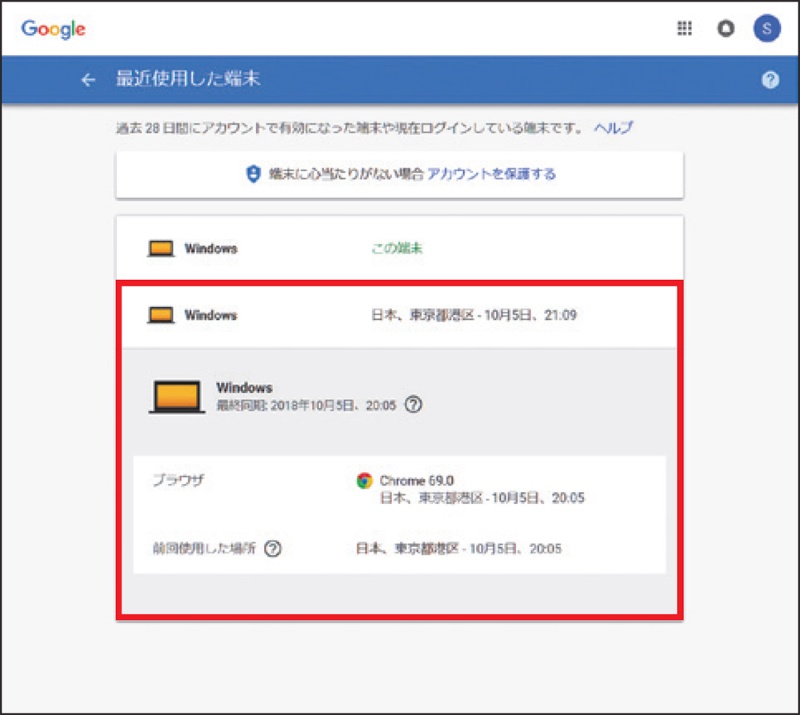
Task: Click the Google logo
Action: pyautogui.click(x=53, y=29)
